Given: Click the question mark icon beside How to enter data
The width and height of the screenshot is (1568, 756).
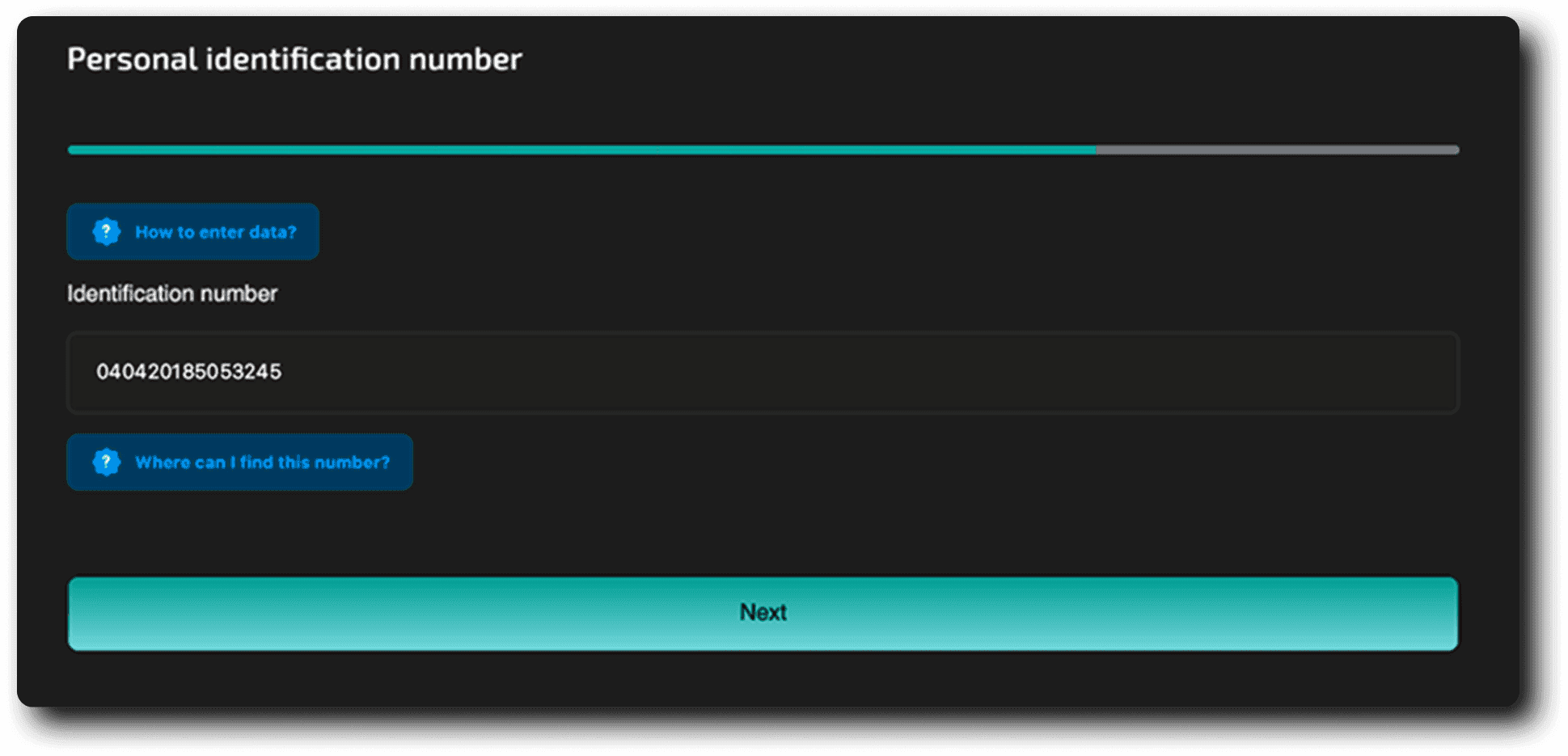Looking at the screenshot, I should point(106,231).
